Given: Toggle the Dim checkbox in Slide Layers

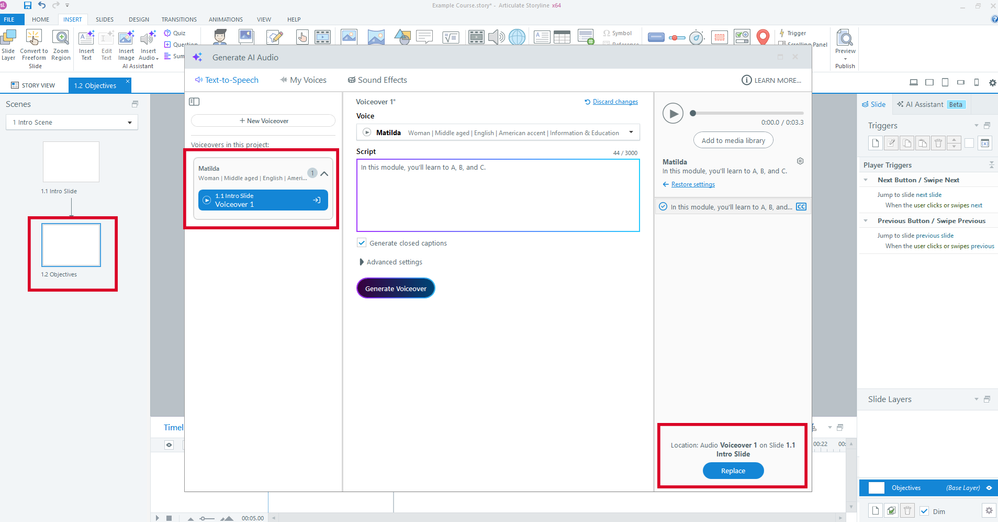Looking at the screenshot, I should pos(924,511).
